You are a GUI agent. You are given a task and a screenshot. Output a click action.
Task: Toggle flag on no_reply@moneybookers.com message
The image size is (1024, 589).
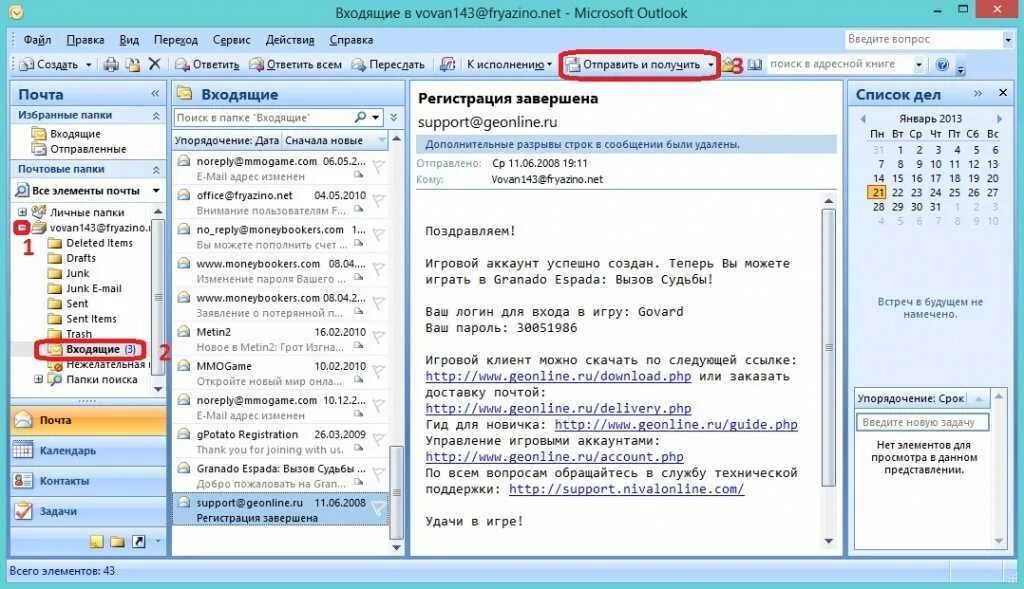[x=378, y=235]
